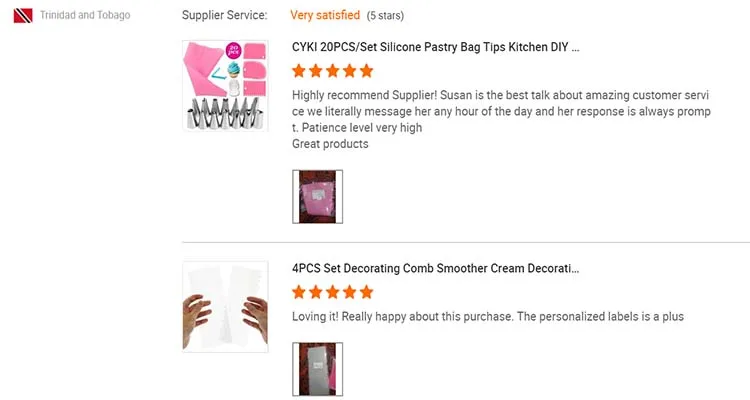Open the Decorating Comb product image with hands
Viewport: 750px width, 400px height.
tap(225, 306)
